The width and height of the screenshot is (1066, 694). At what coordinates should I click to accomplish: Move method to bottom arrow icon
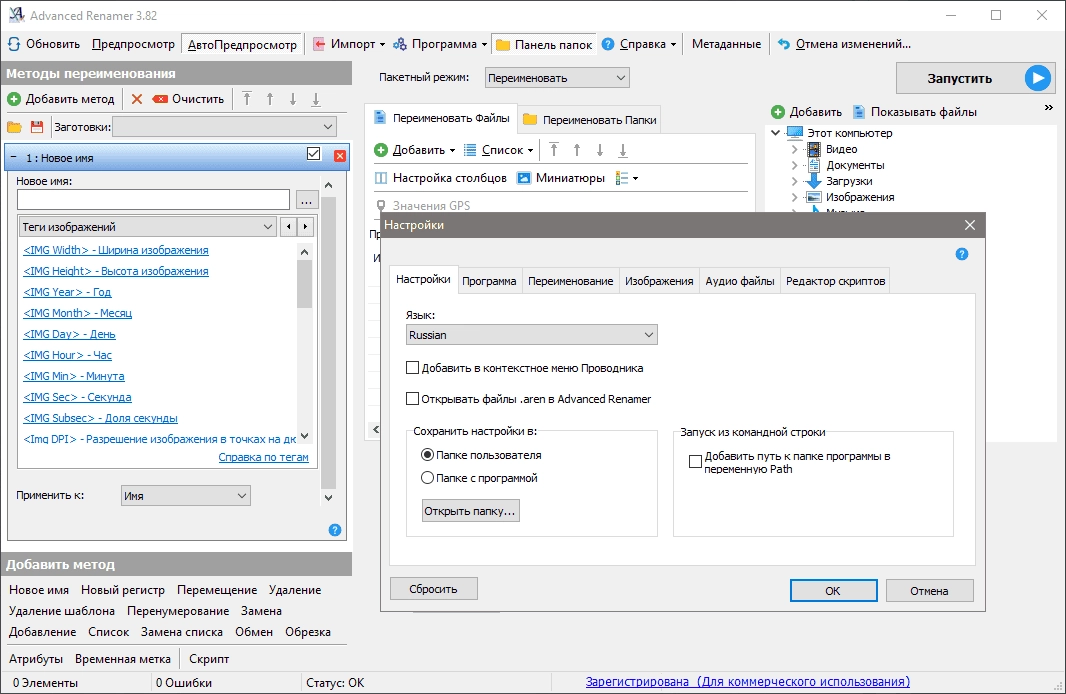[x=316, y=99]
